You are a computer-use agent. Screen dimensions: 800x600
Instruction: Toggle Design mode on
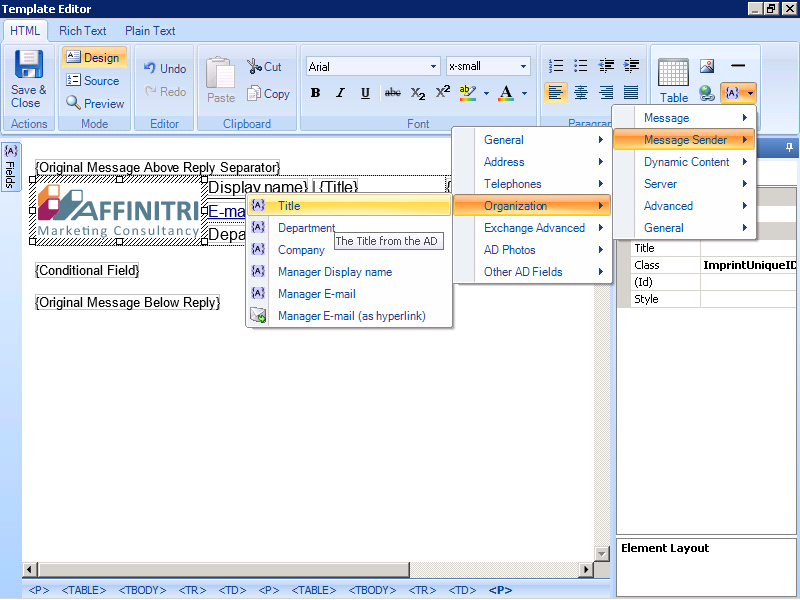(94, 57)
